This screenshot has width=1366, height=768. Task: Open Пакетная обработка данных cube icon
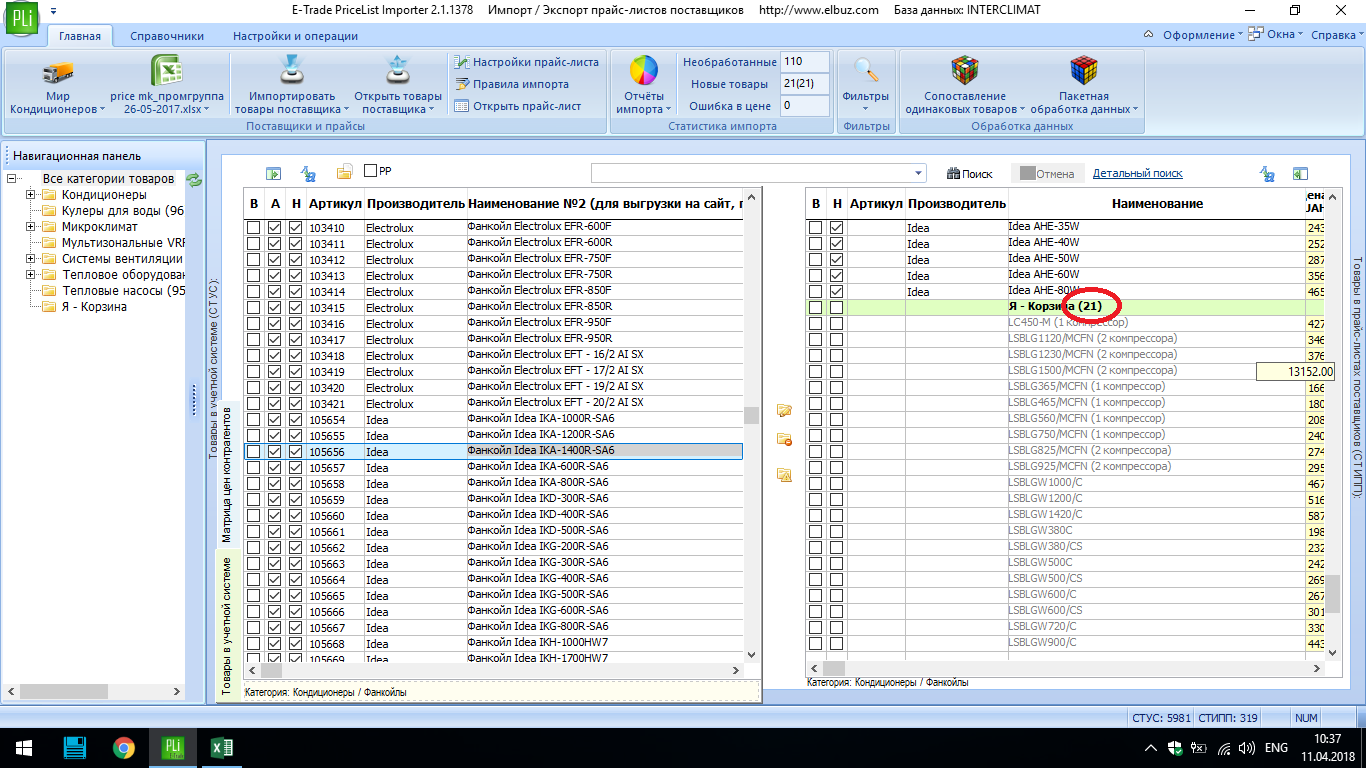(x=1084, y=71)
